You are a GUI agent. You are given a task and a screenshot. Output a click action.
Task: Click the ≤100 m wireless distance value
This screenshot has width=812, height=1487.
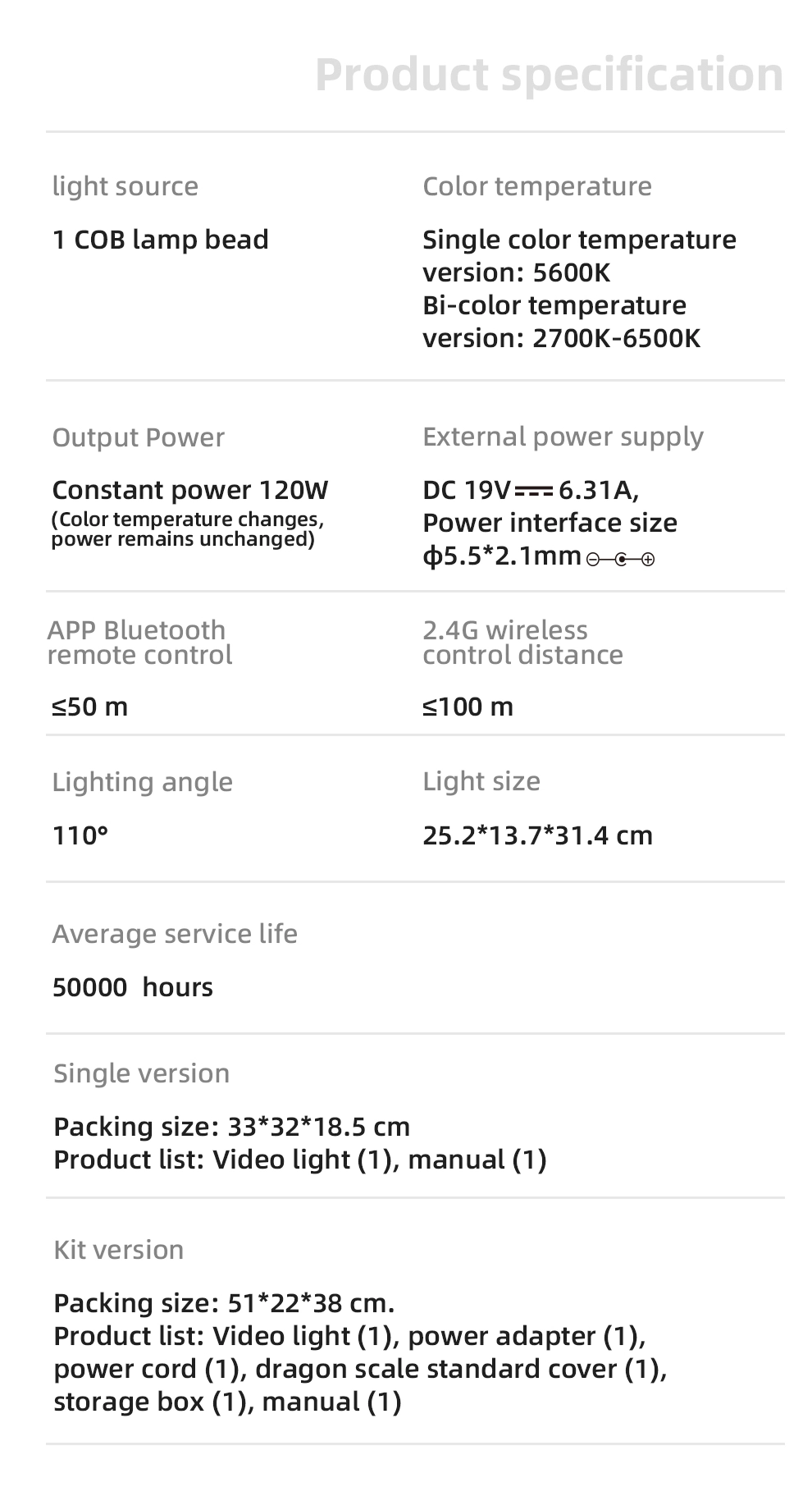point(468,707)
